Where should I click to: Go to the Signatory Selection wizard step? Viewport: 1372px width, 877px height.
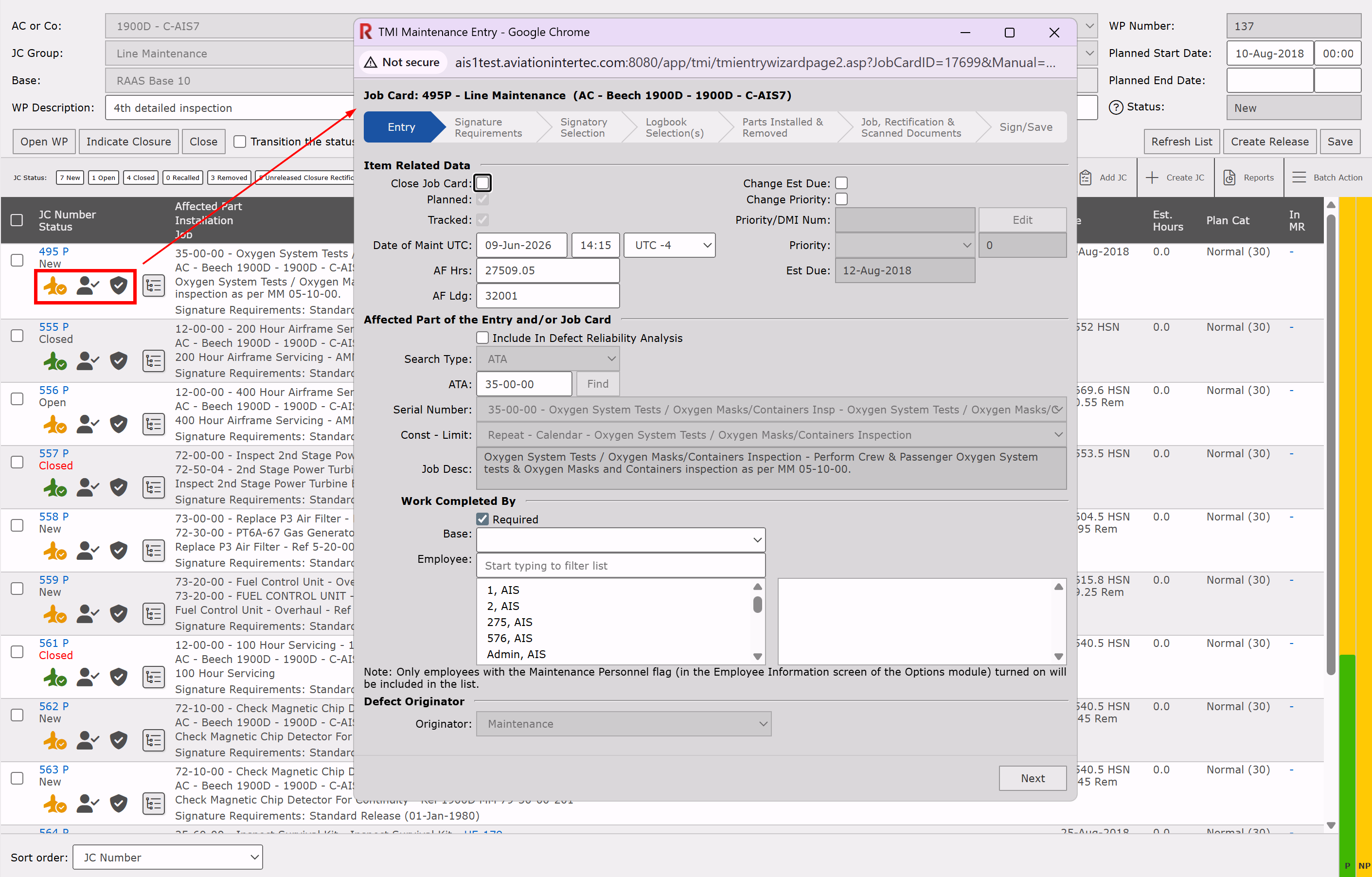point(584,127)
